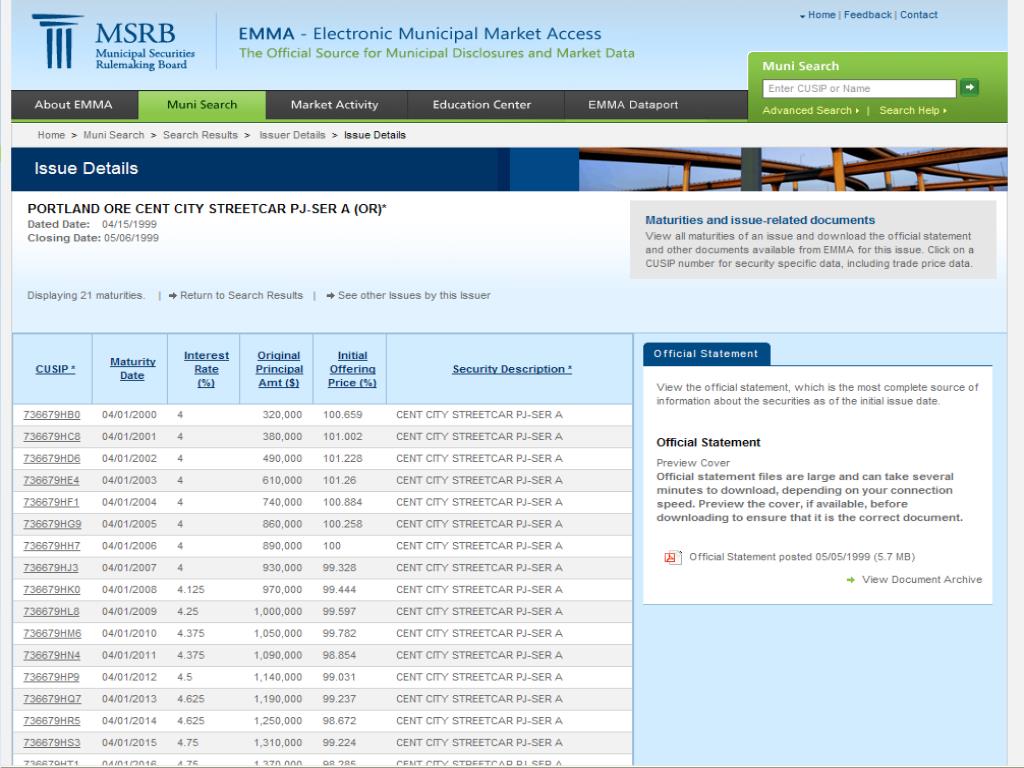Open CUSIP 736679HC8
Screen dimensions: 1024x768
pyautogui.click(x=52, y=436)
